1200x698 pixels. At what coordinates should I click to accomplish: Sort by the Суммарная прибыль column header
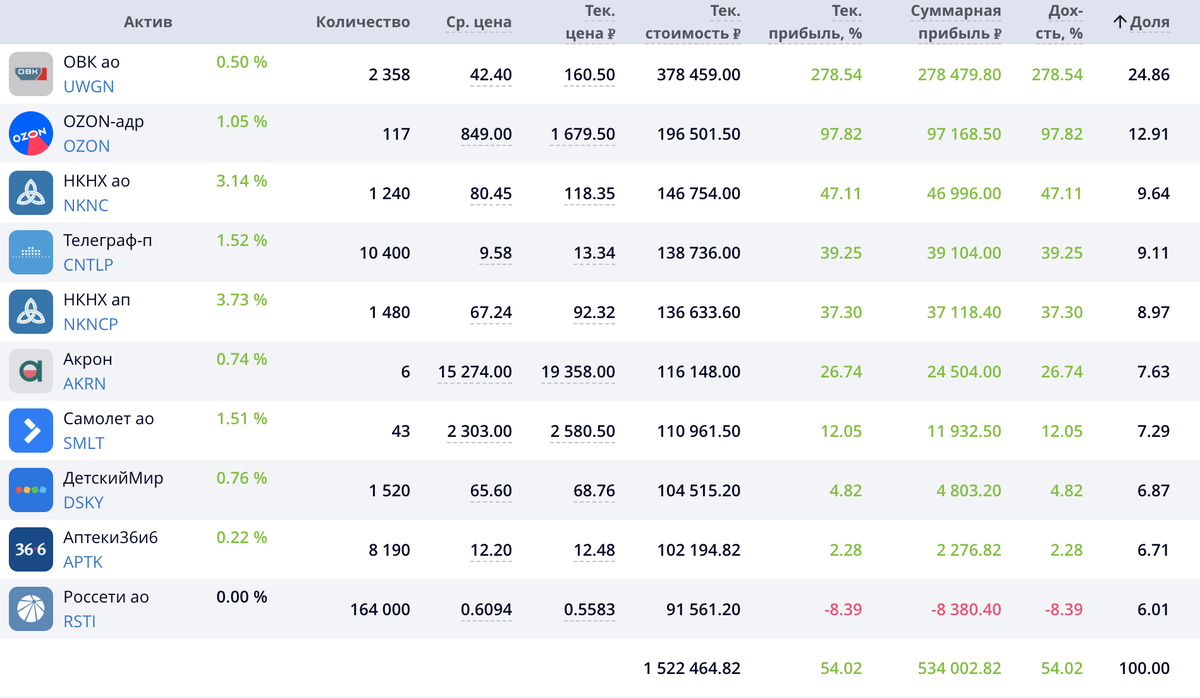click(x=956, y=22)
